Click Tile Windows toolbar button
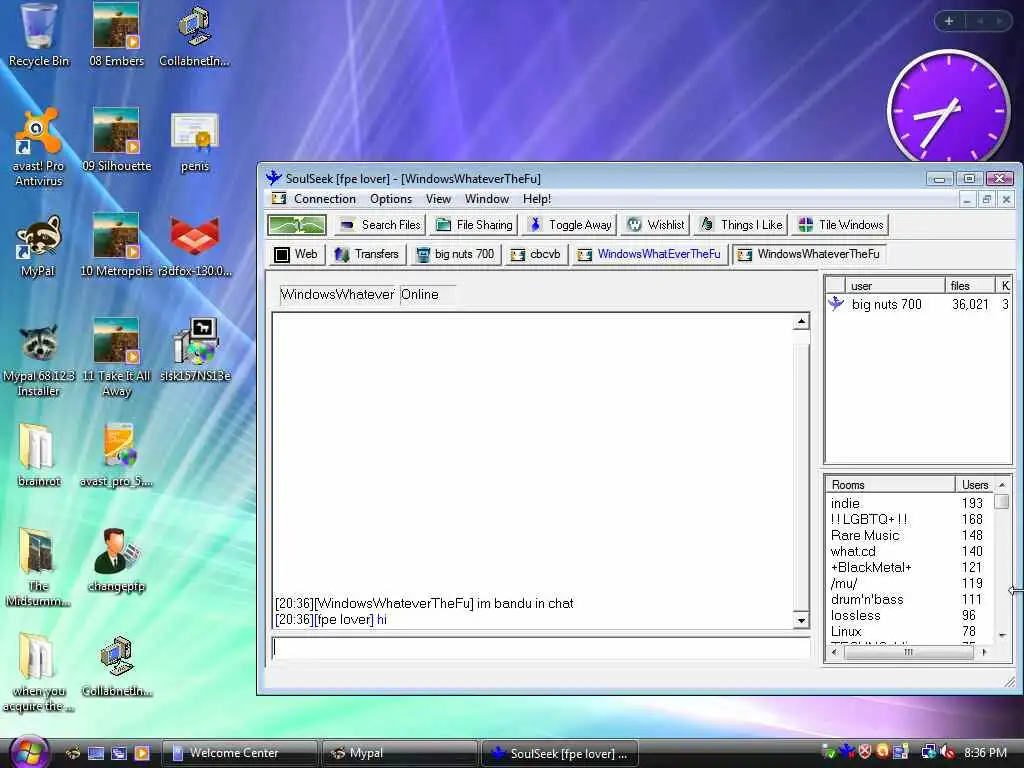The image size is (1024, 768). 840,225
